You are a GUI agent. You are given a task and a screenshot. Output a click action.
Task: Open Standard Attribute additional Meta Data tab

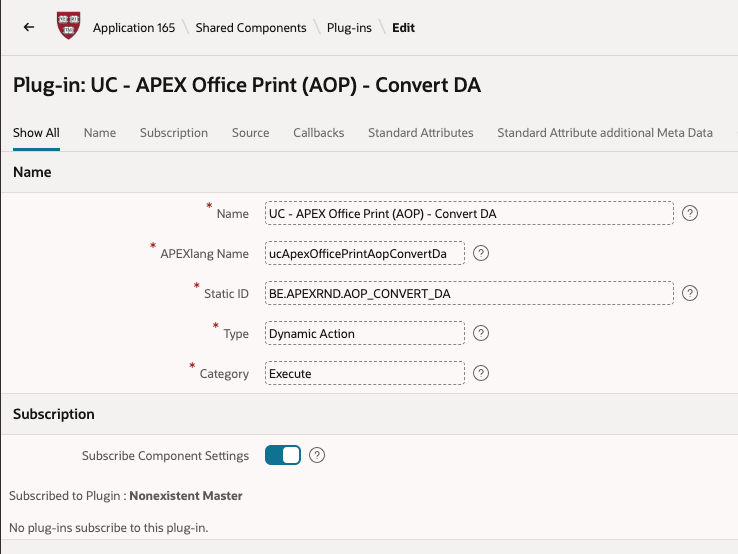point(605,133)
